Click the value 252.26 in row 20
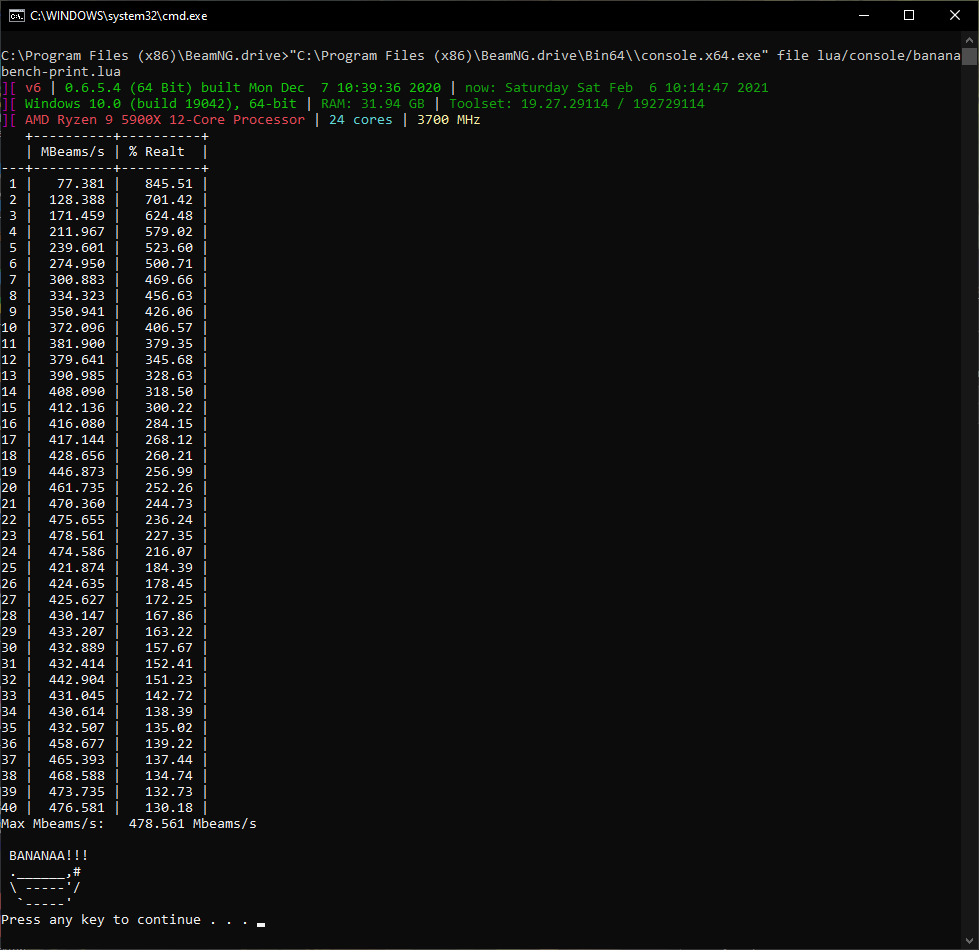 (169, 487)
